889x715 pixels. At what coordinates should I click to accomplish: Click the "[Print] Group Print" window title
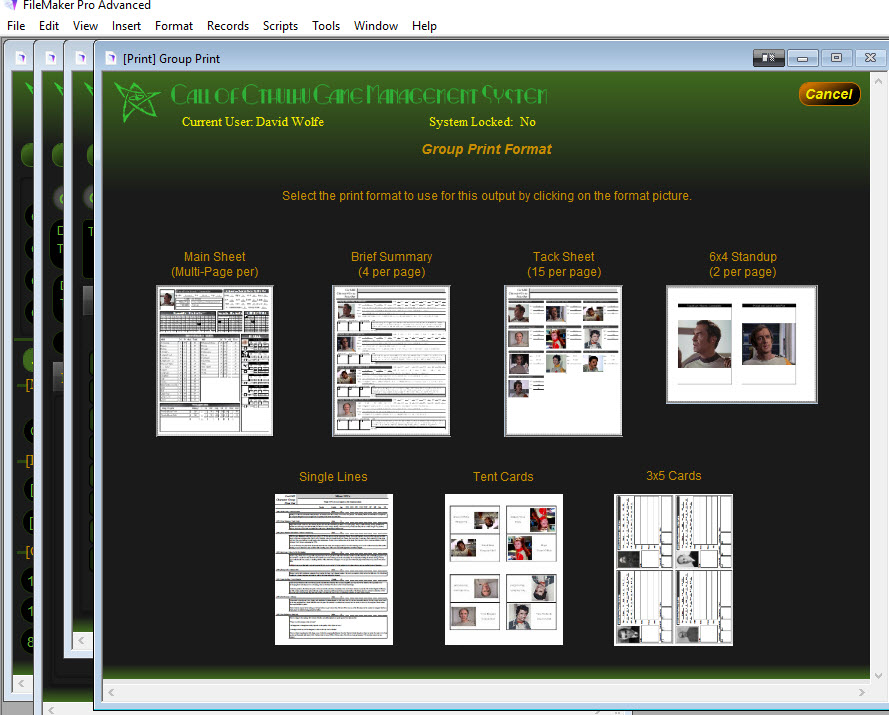coord(171,58)
